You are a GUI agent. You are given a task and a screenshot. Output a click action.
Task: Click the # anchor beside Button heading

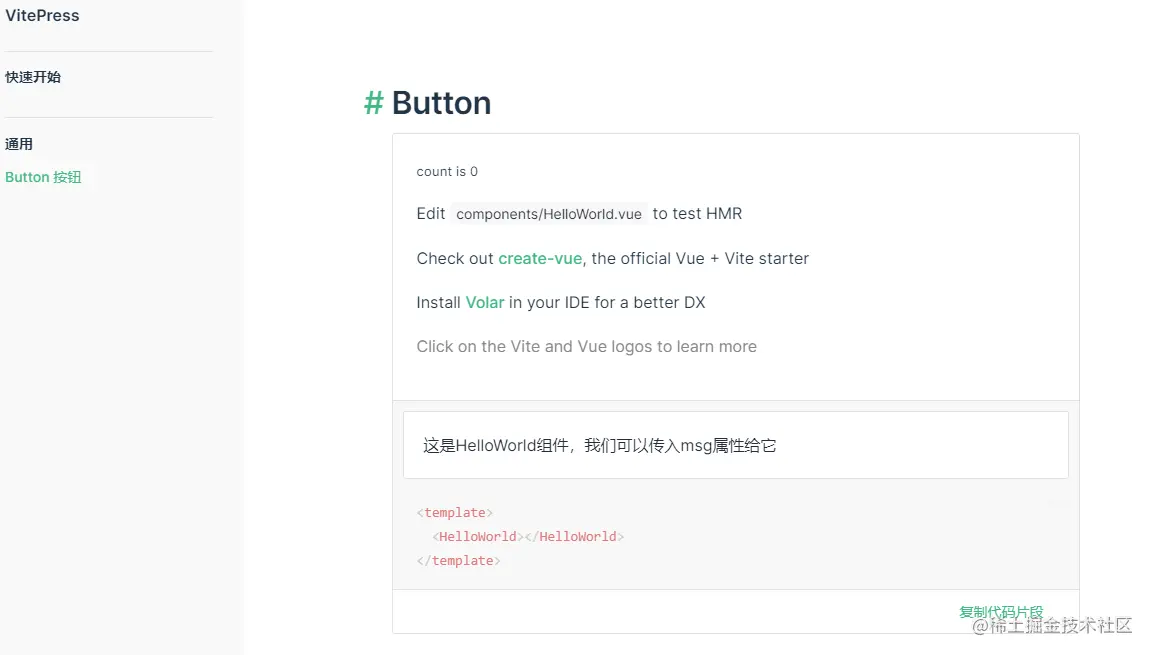point(373,103)
